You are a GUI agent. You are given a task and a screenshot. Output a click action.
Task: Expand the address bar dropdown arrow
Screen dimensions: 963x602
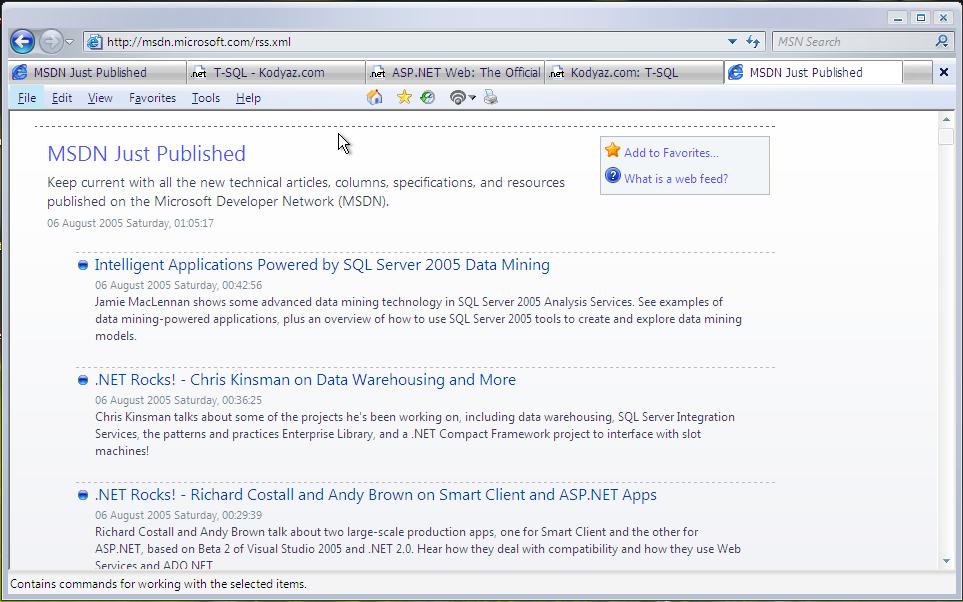pos(732,42)
